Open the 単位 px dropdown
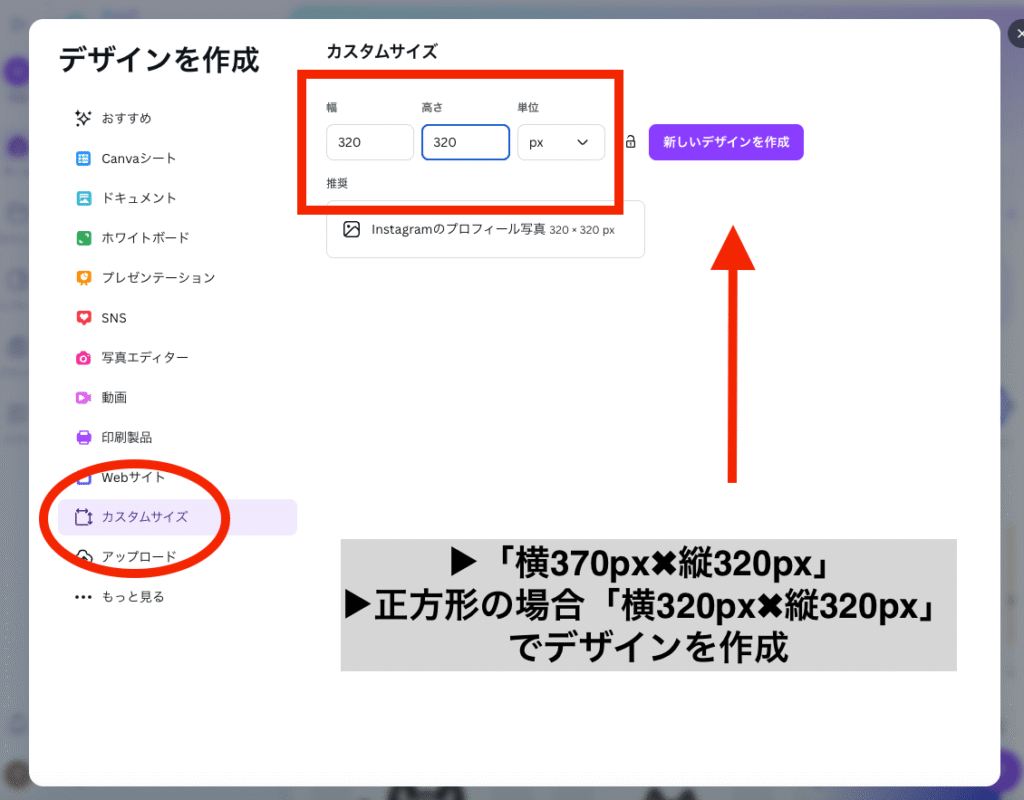 [561, 142]
